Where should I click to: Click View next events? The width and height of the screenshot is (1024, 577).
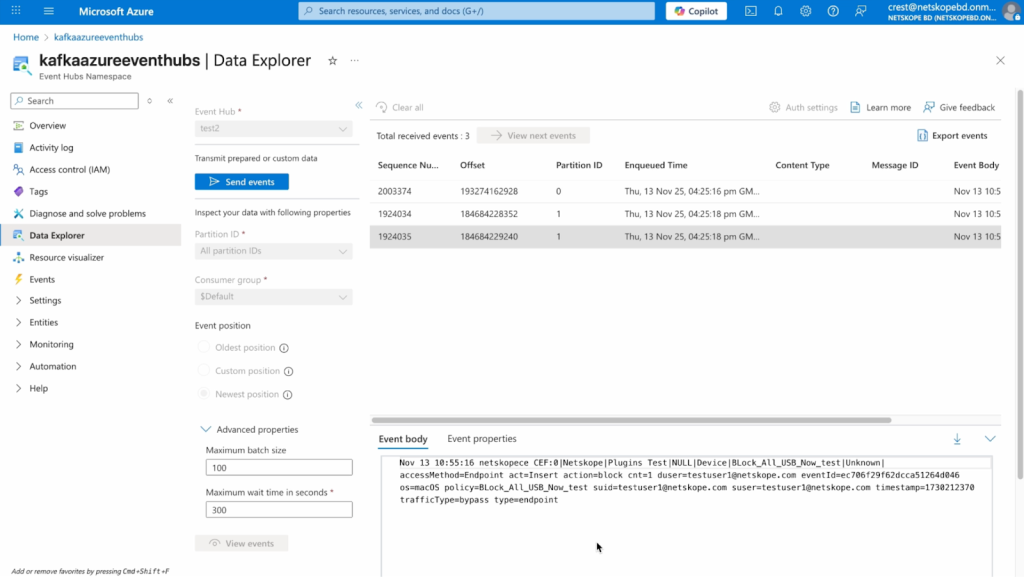tap(533, 136)
